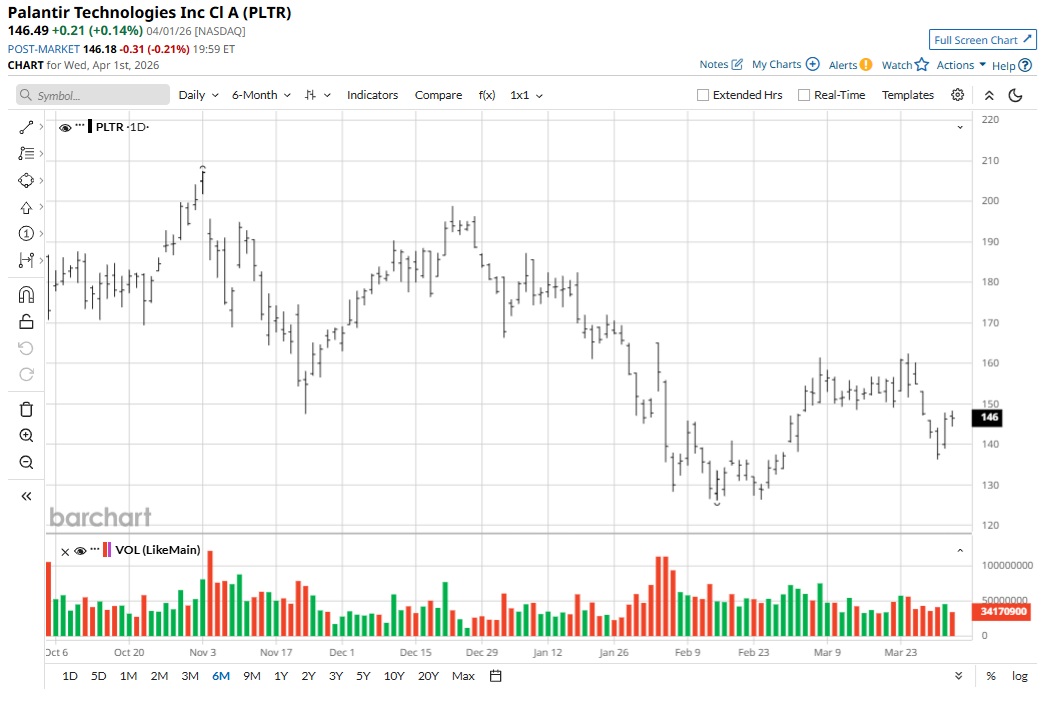This screenshot has height=702, width=1063.
Task: Activate the magnet snap tool
Action: (26, 294)
